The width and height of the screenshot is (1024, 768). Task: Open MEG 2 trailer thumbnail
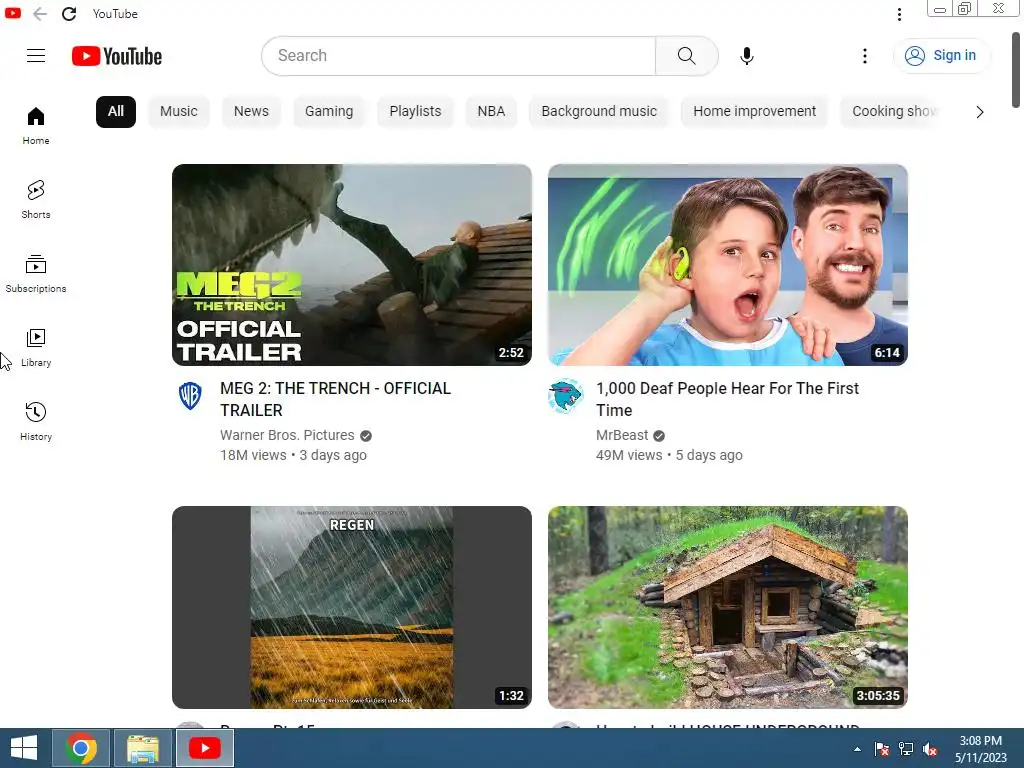(x=352, y=264)
